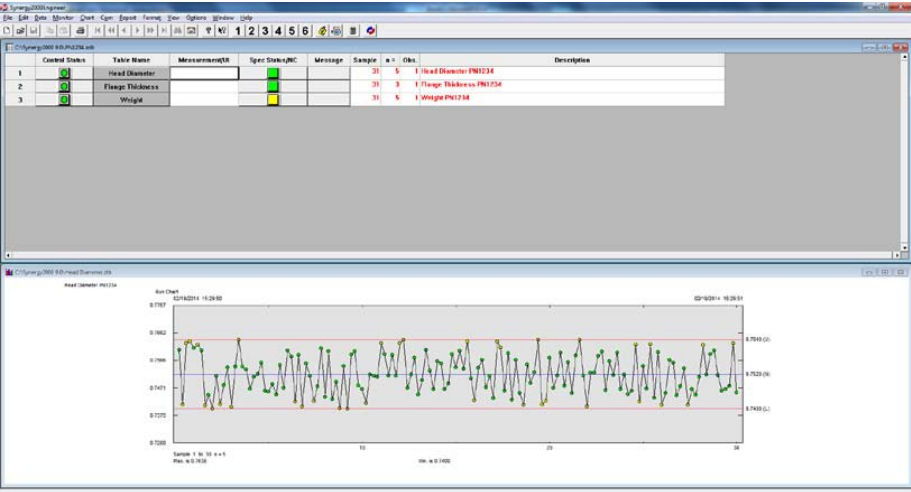Go to previous record arrow icon
Image resolution: width=911 pixels, height=492 pixels.
click(x=124, y=30)
